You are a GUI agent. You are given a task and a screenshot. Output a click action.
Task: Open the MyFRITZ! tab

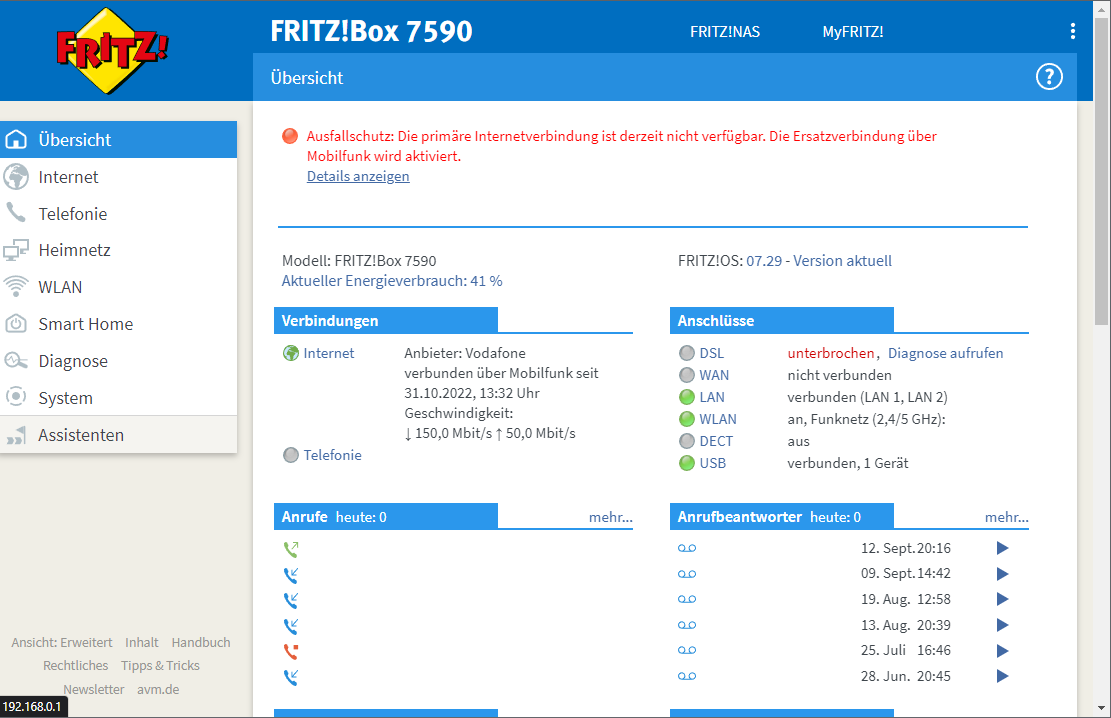852,32
